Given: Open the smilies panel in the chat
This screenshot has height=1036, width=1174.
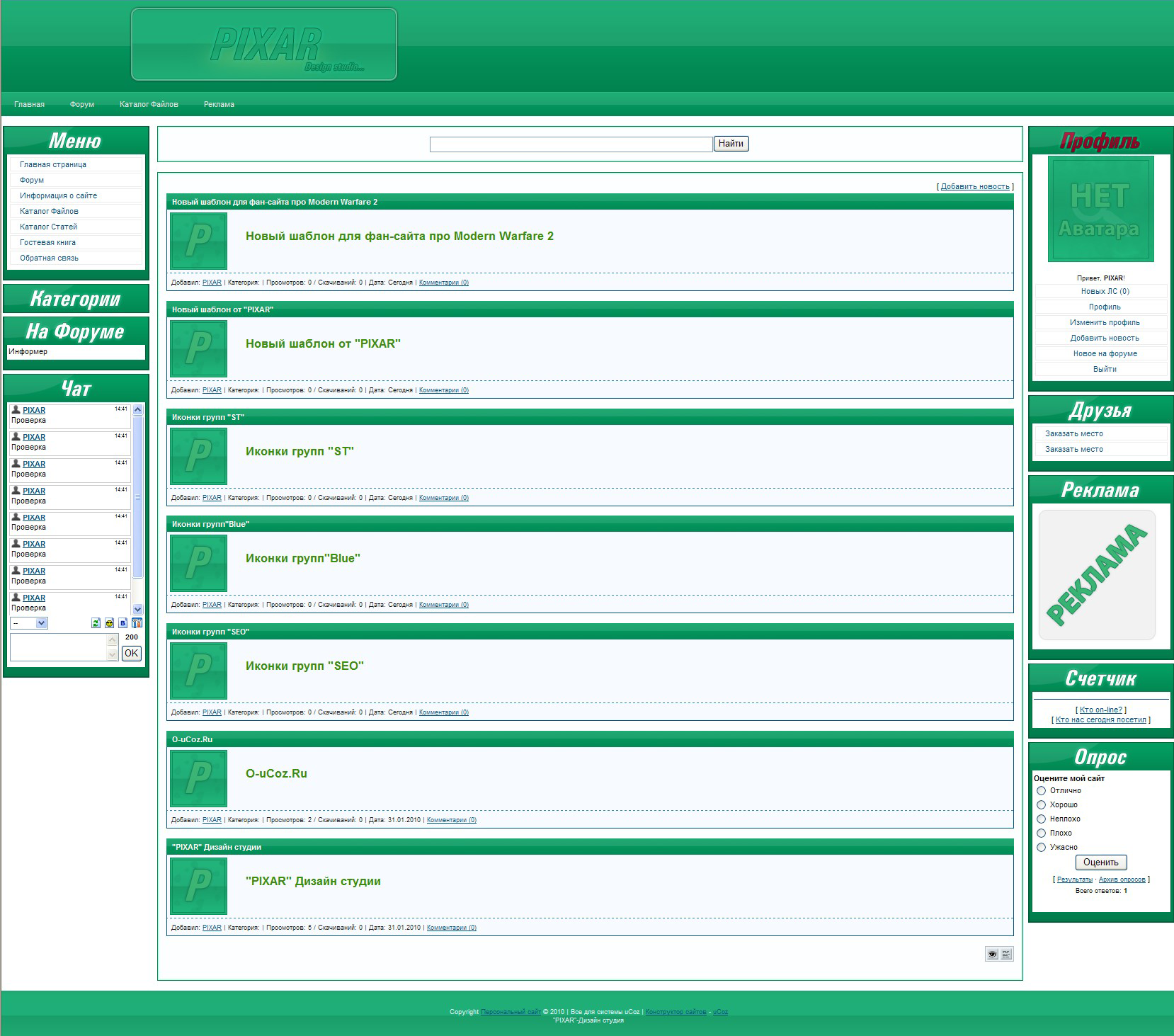Looking at the screenshot, I should pos(110,623).
